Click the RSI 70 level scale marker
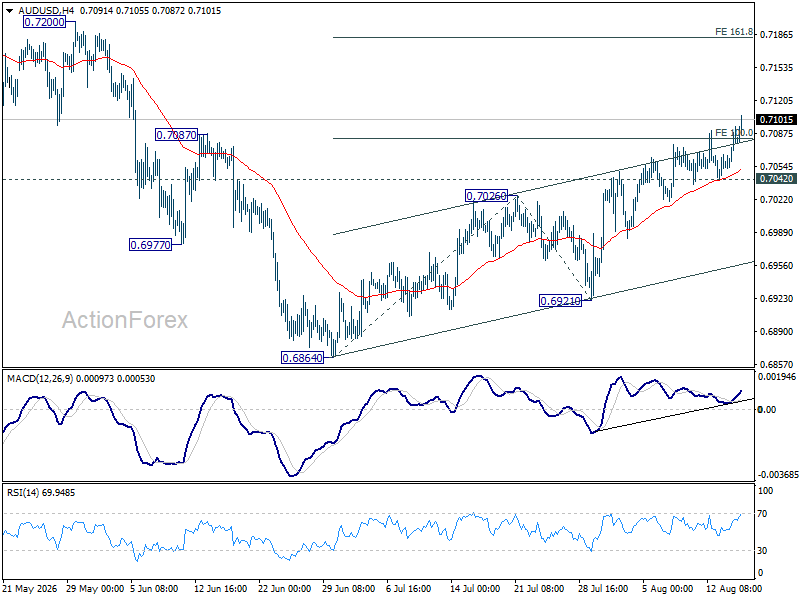The width and height of the screenshot is (800, 600). click(x=762, y=514)
